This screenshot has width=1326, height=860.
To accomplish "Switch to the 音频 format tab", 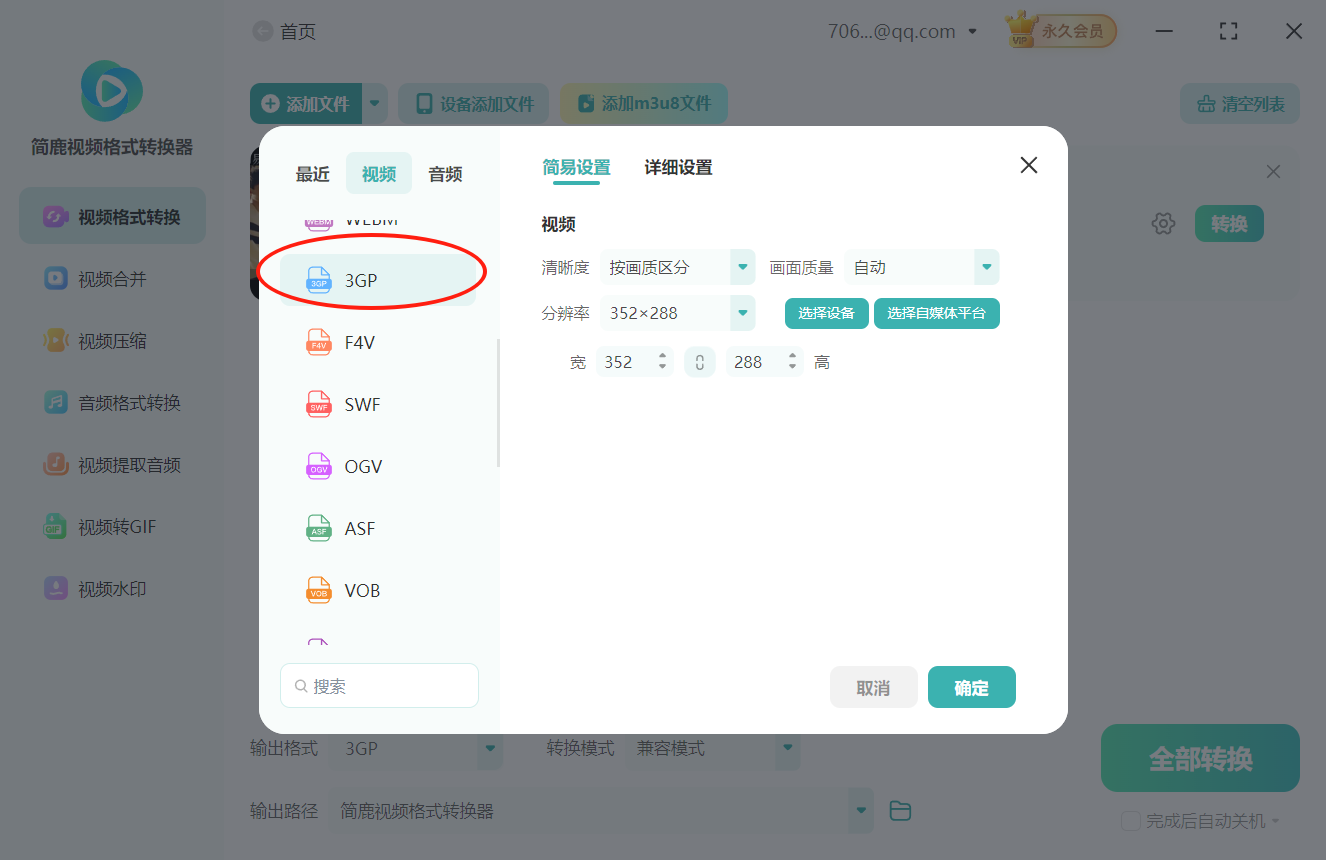I will [x=444, y=173].
